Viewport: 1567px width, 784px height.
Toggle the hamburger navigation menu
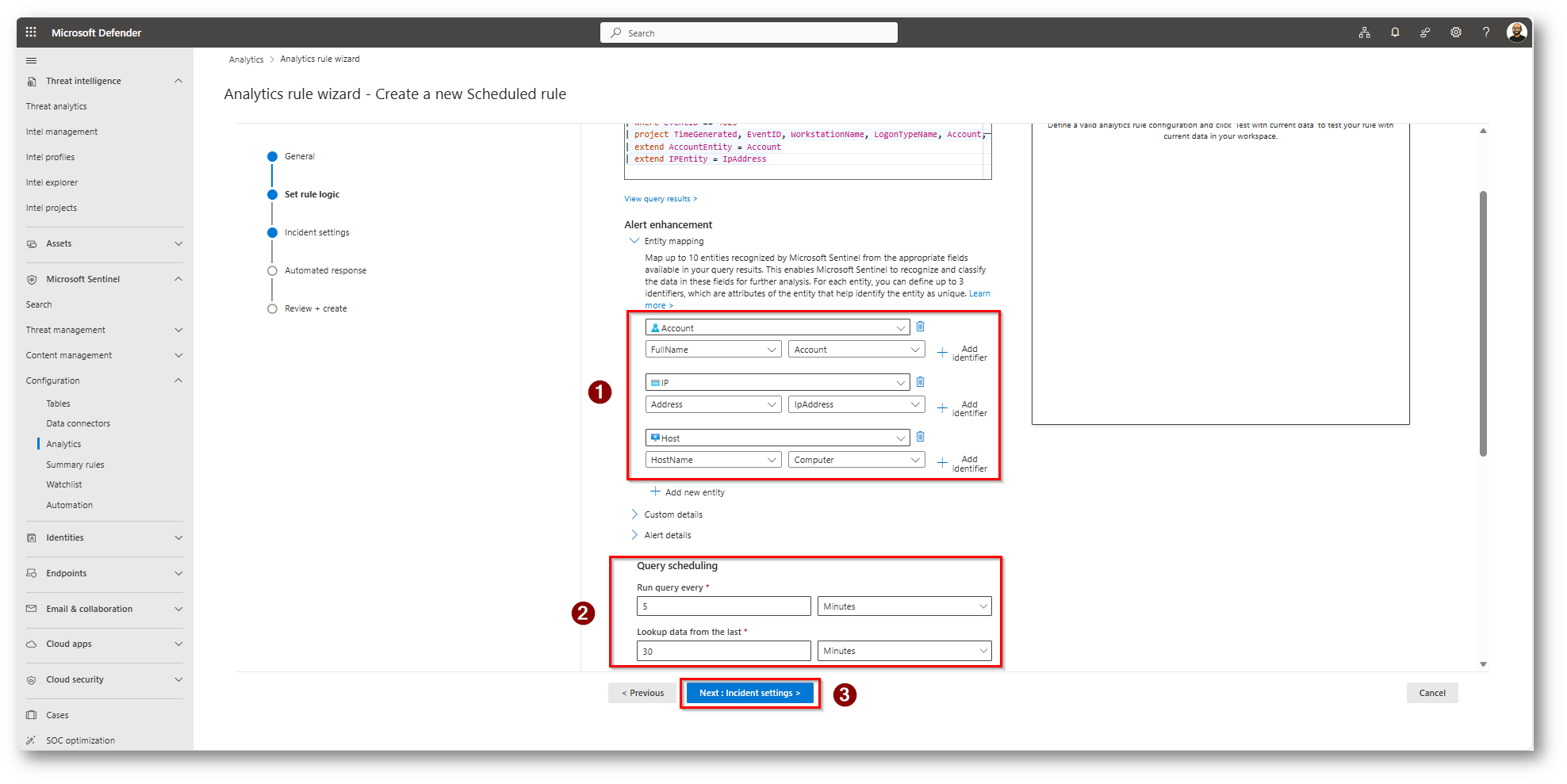32,60
